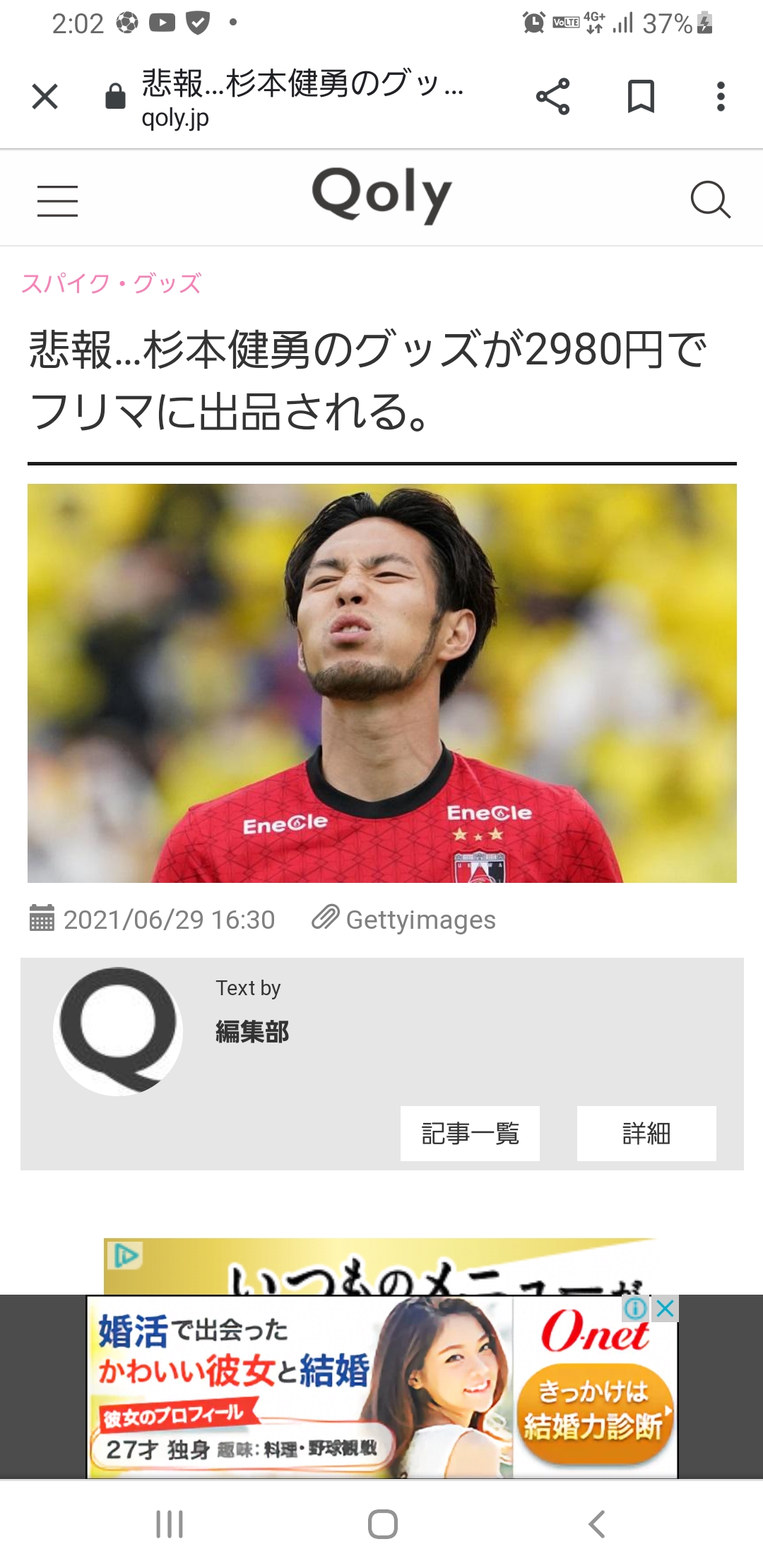
Task: Dismiss the Onet ad with X button
Action: click(x=665, y=1309)
